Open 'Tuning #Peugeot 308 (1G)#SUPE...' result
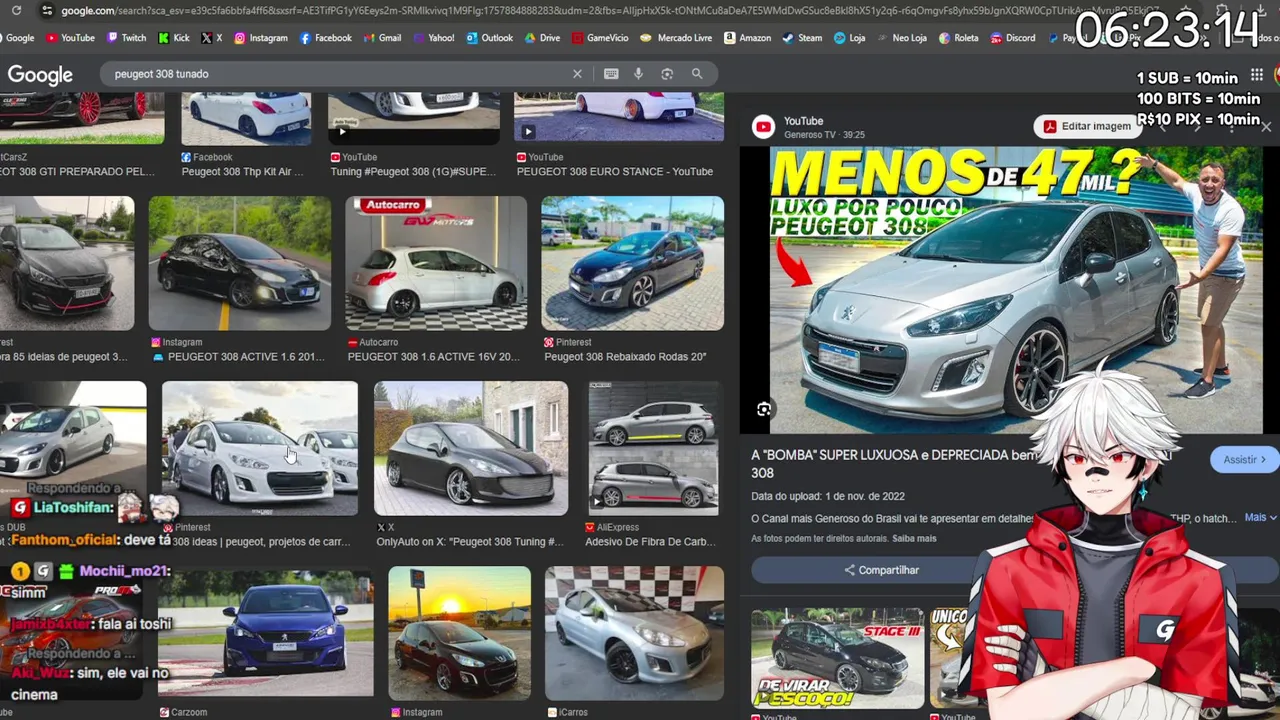The height and width of the screenshot is (720, 1280). click(x=413, y=172)
